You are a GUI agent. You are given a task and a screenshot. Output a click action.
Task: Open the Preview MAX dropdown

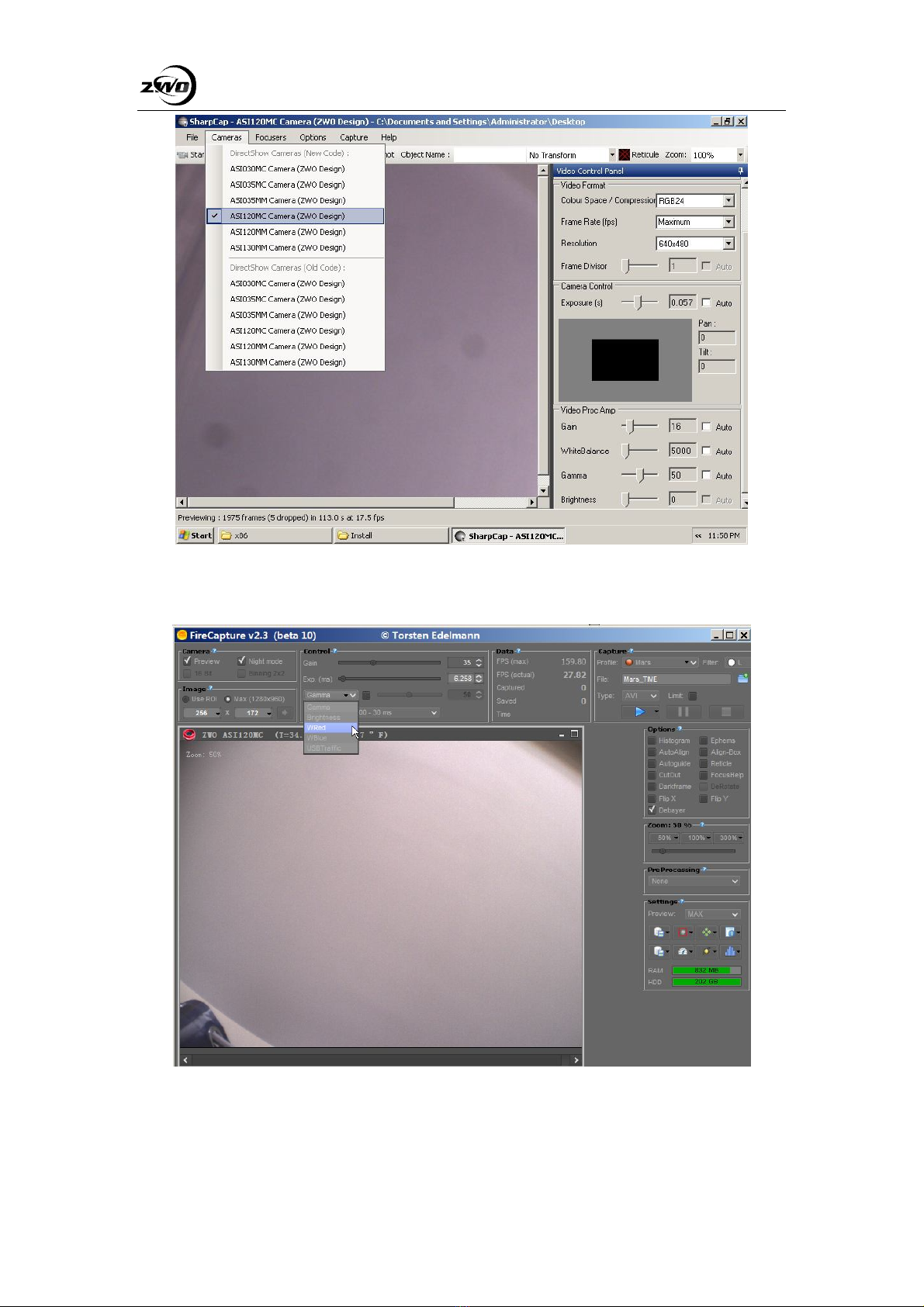pos(713,914)
